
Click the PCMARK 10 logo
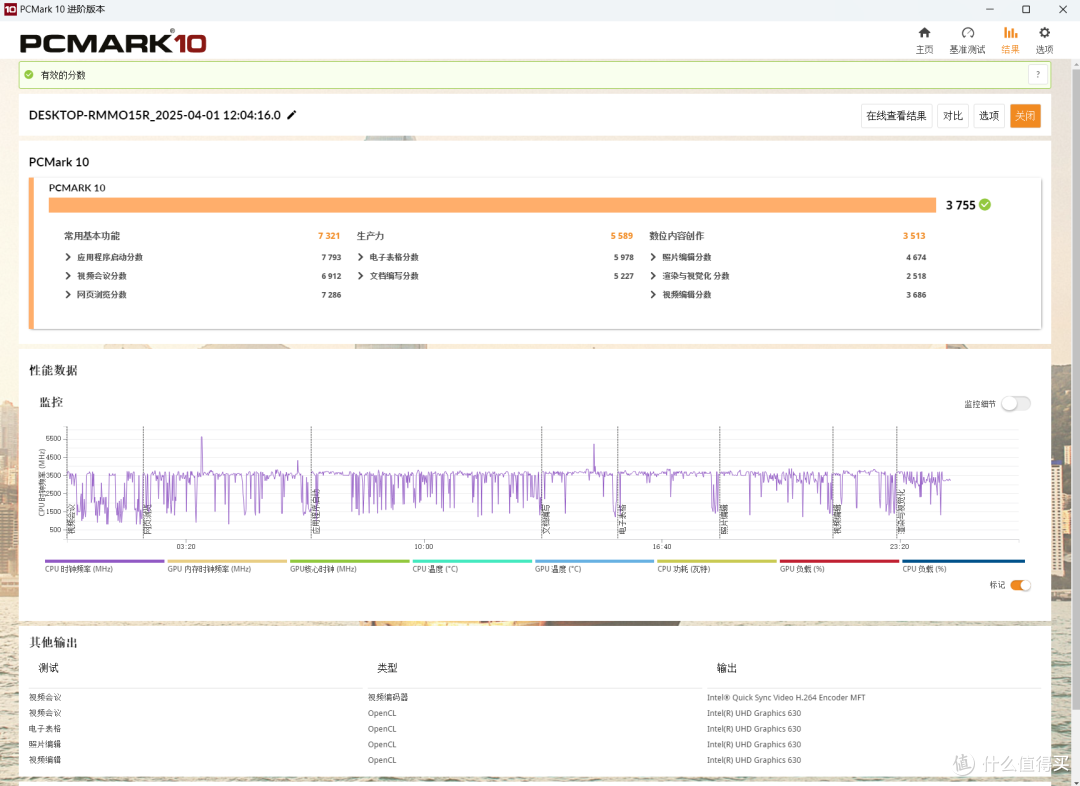(x=113, y=42)
